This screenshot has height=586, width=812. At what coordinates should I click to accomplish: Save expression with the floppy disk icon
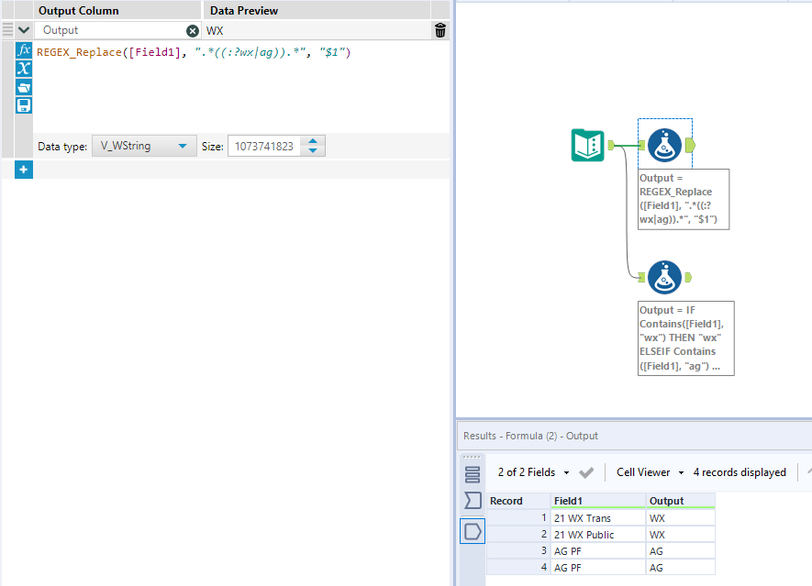pos(24,106)
